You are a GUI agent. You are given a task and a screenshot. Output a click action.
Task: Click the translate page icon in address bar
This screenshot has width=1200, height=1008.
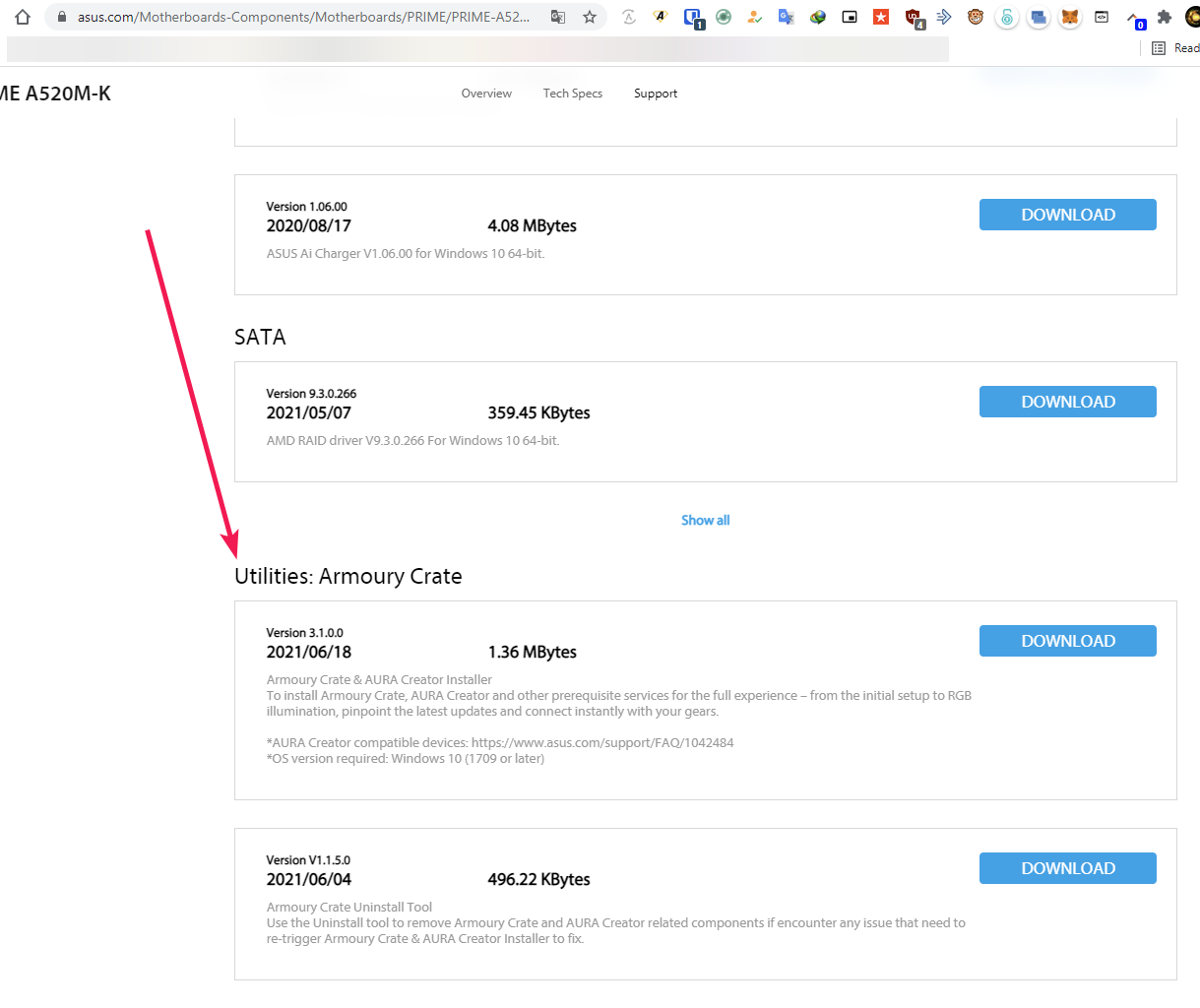tap(558, 17)
